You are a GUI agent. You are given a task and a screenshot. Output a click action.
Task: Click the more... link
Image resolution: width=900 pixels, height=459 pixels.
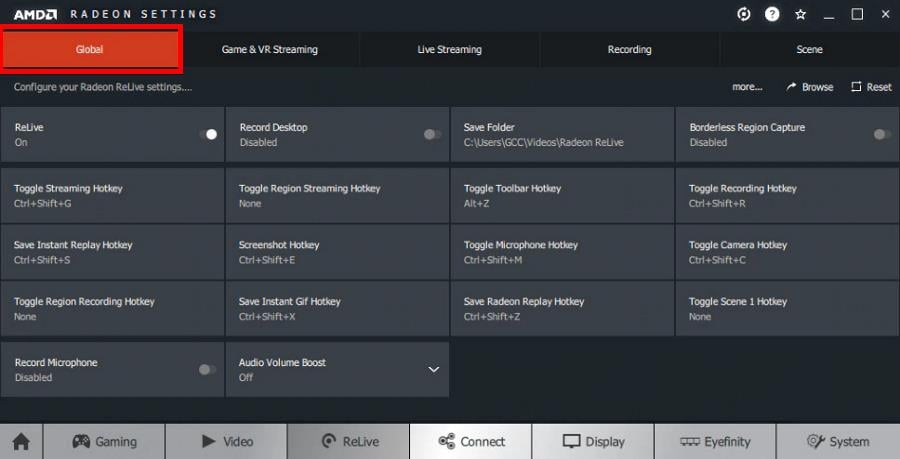coord(747,87)
